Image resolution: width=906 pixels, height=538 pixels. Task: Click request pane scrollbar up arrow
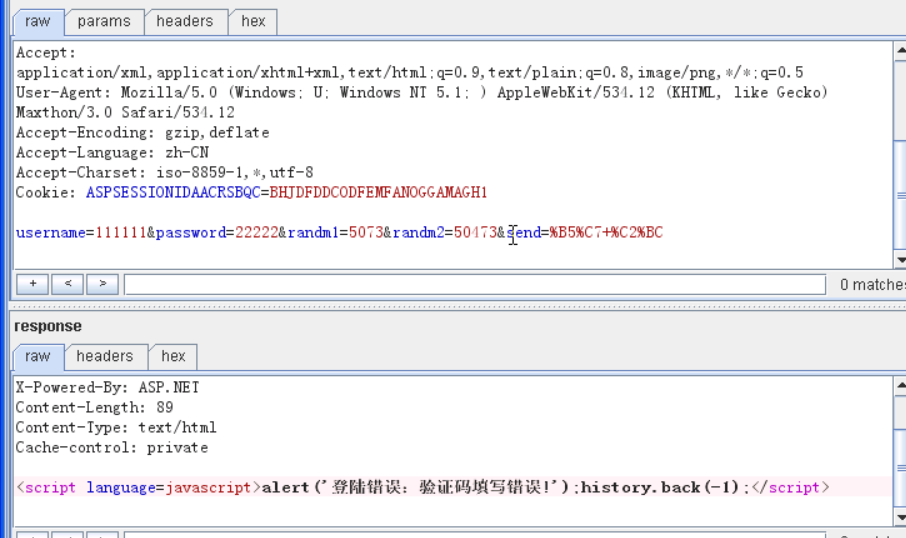click(900, 51)
